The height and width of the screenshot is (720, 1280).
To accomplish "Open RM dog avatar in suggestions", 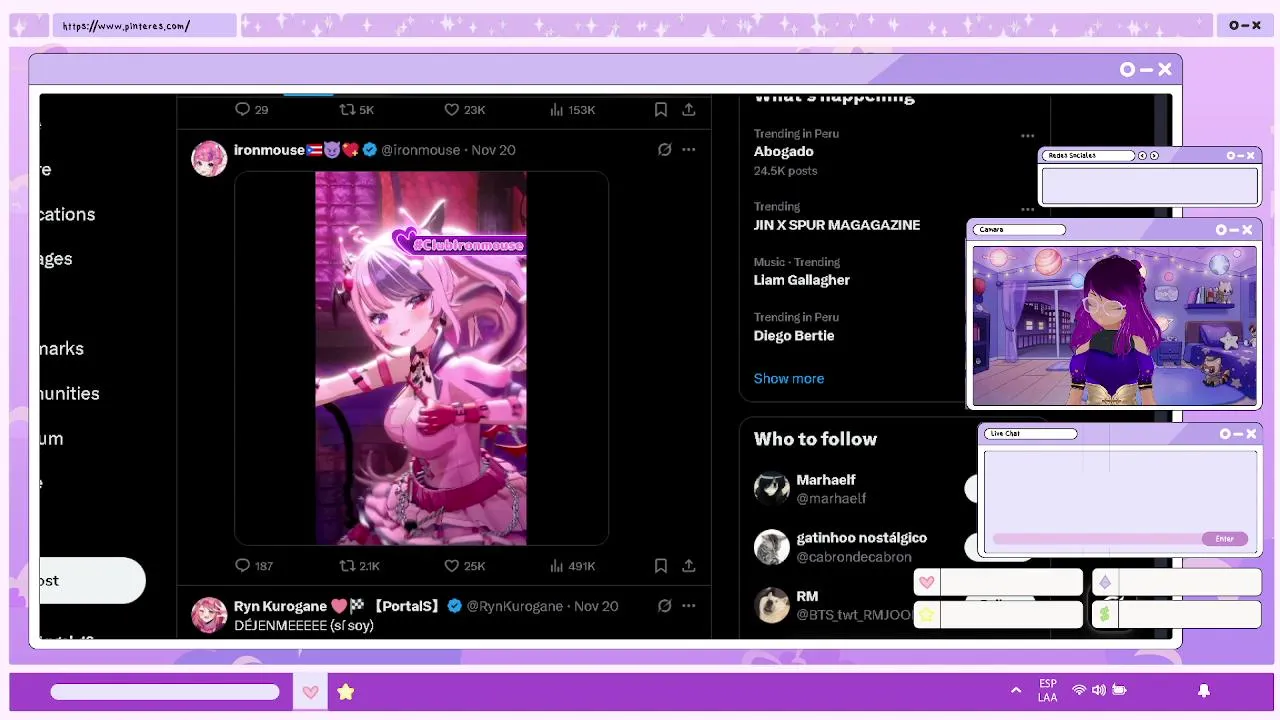I will (x=771, y=604).
